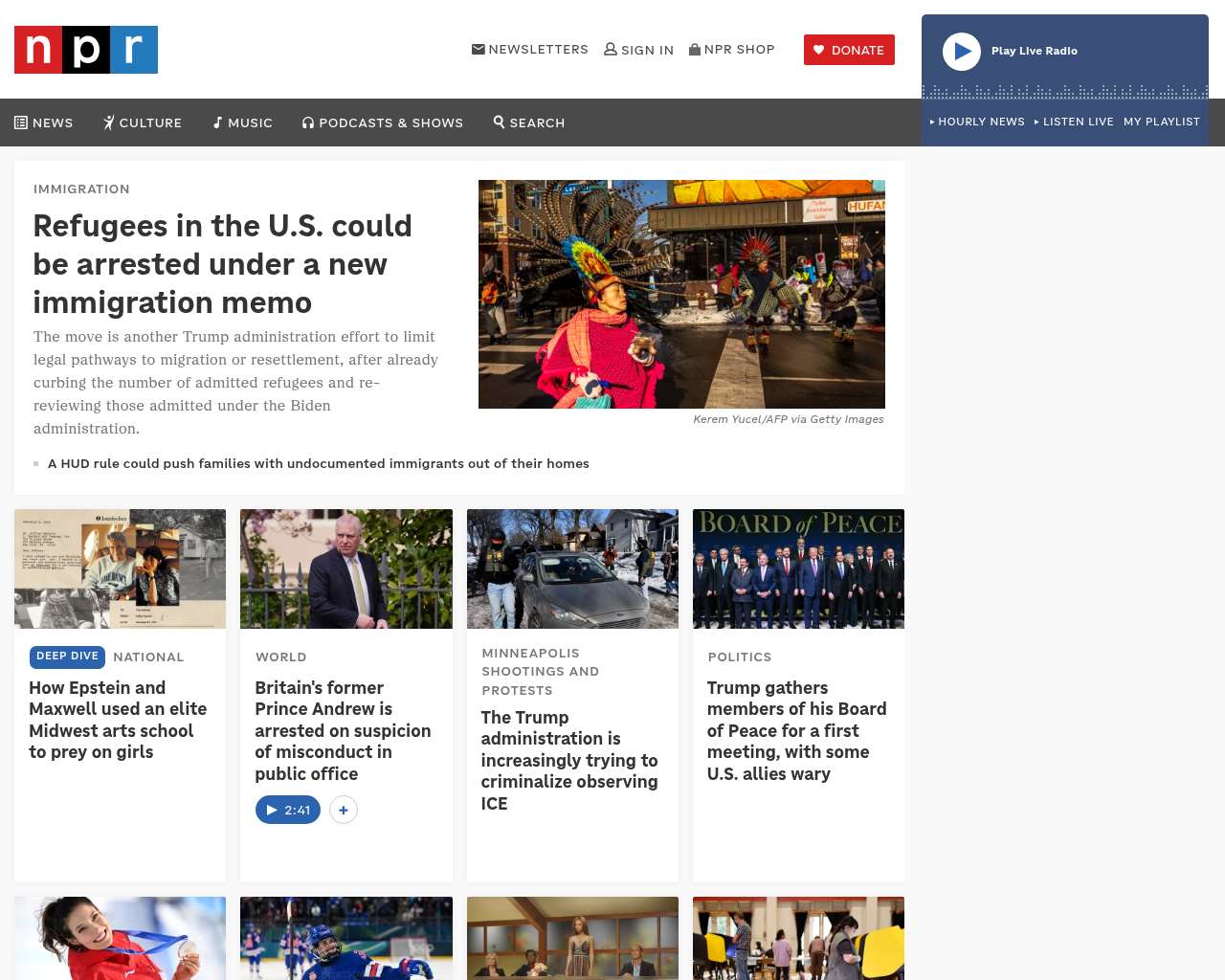
Task: Click the Newsletters envelope icon
Action: click(x=478, y=50)
